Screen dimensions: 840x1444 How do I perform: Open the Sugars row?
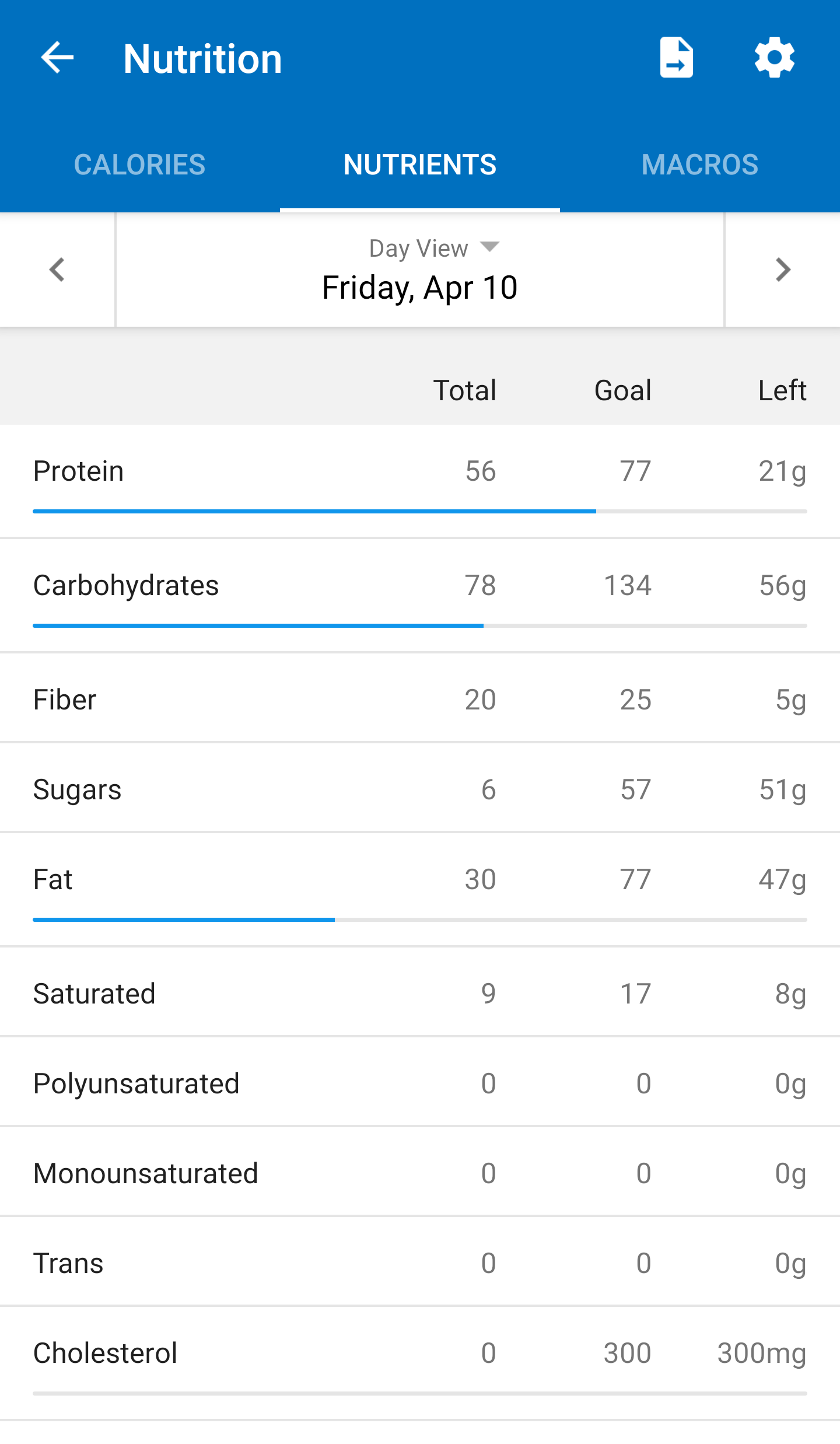(419, 789)
